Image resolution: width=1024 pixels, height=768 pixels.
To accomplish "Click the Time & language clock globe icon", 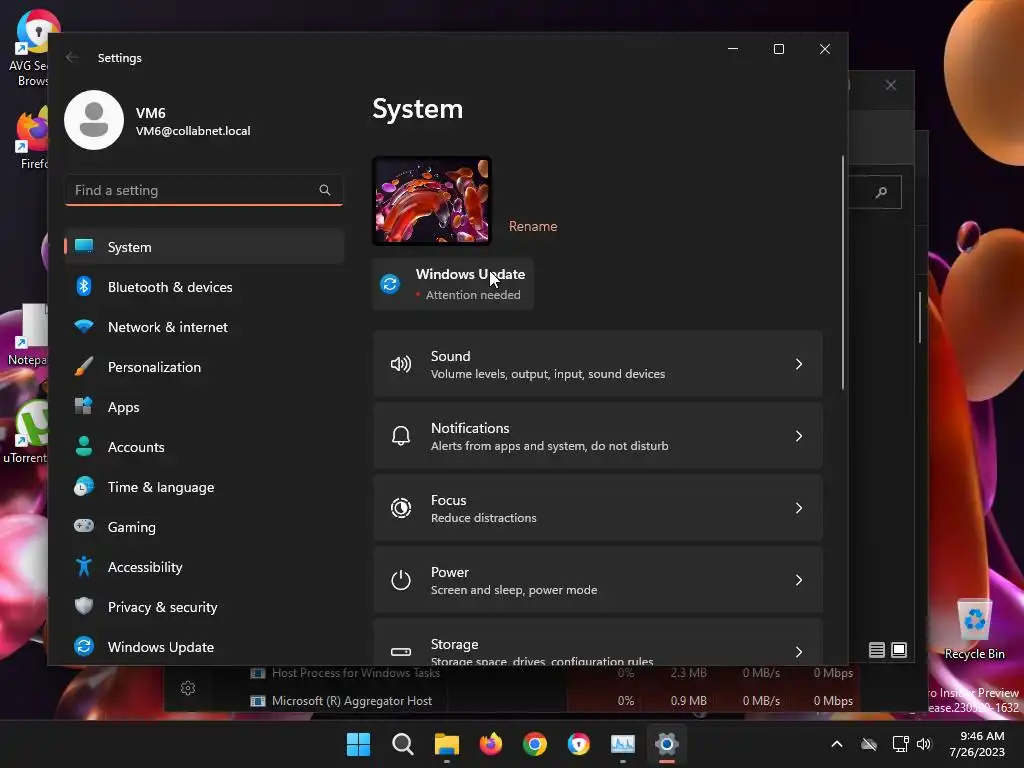I will pos(84,487).
